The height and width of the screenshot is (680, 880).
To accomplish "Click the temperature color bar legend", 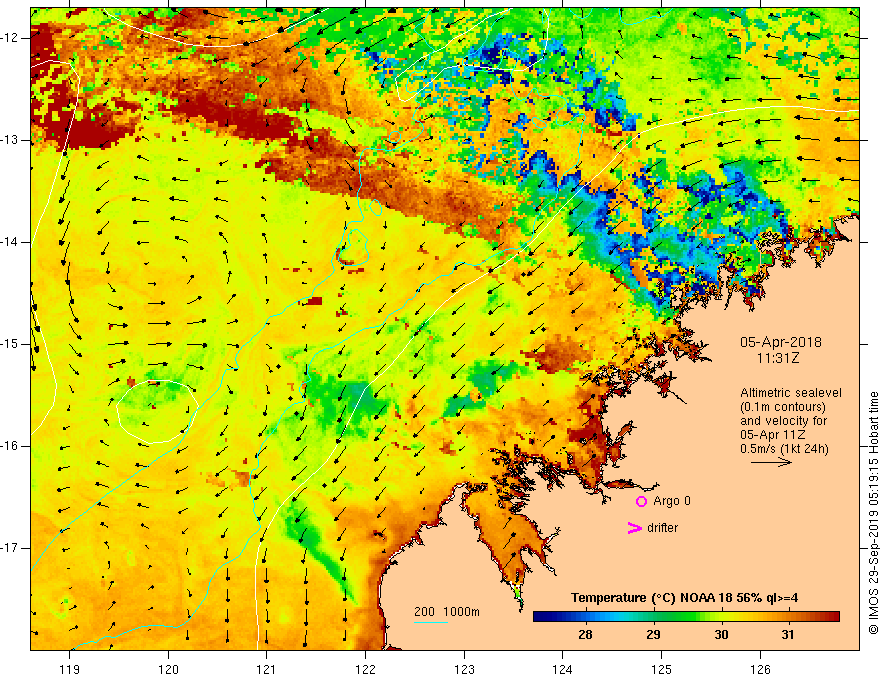I will [686, 616].
